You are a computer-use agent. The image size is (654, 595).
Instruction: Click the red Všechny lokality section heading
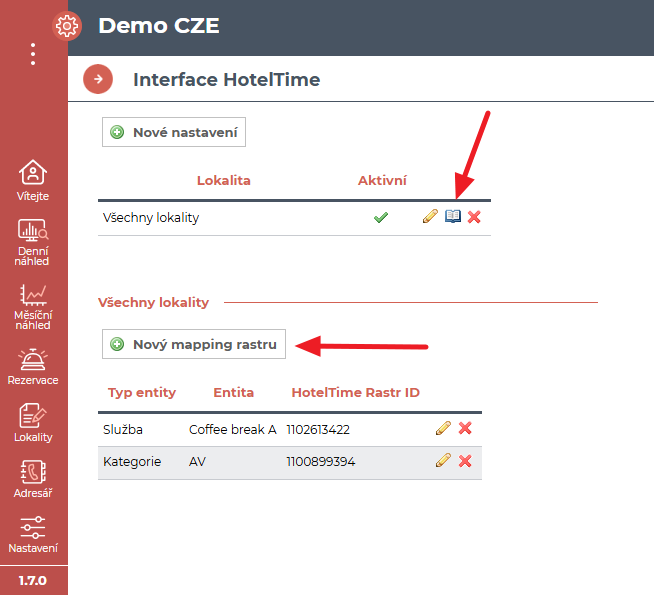point(153,302)
